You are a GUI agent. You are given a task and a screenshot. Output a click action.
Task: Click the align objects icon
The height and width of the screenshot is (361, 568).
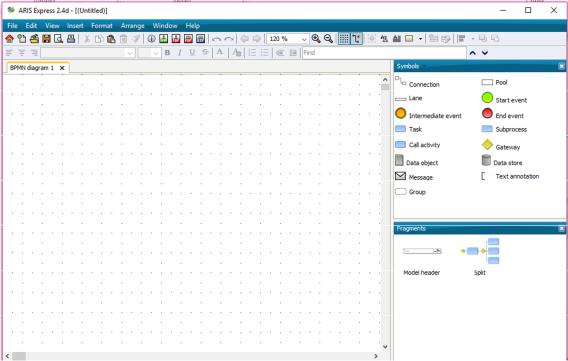point(461,39)
